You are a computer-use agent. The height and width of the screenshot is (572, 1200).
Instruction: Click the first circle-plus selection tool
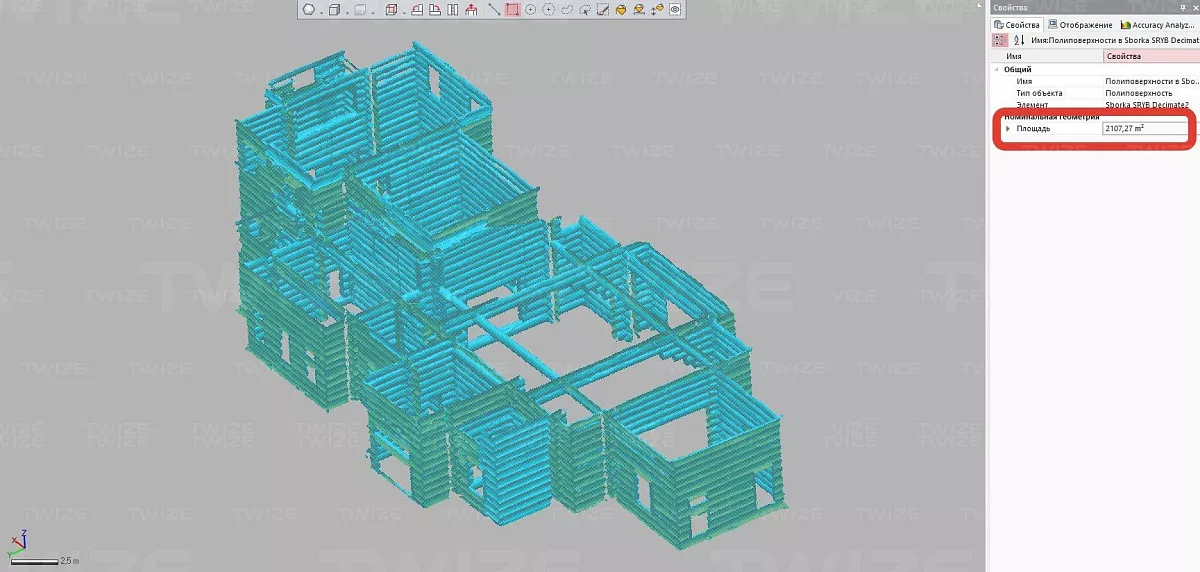click(530, 10)
